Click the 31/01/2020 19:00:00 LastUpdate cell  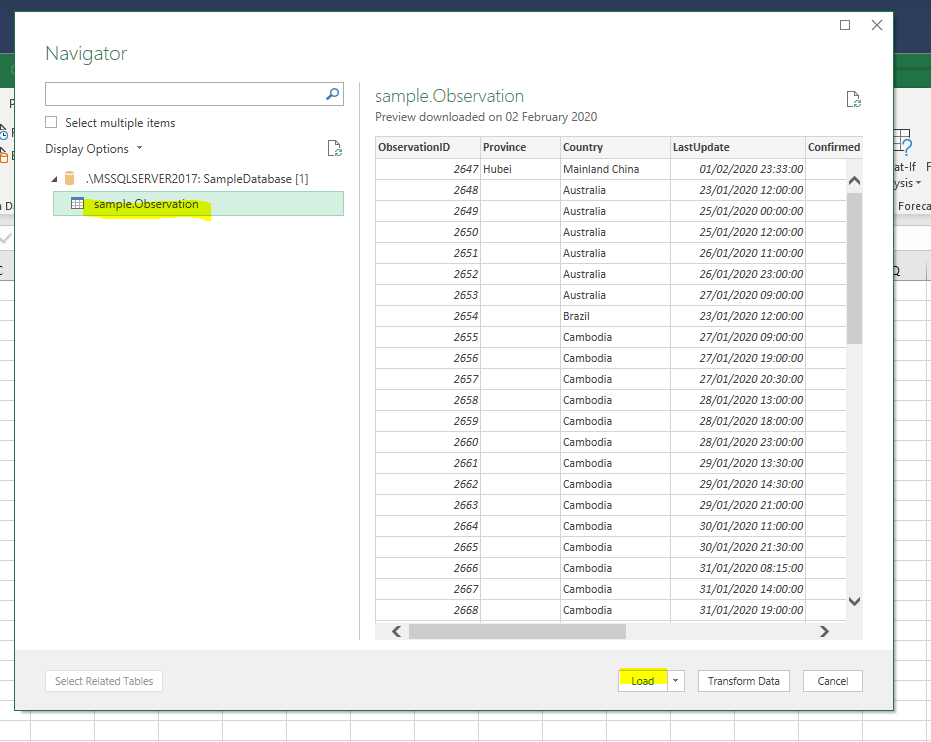point(737,610)
